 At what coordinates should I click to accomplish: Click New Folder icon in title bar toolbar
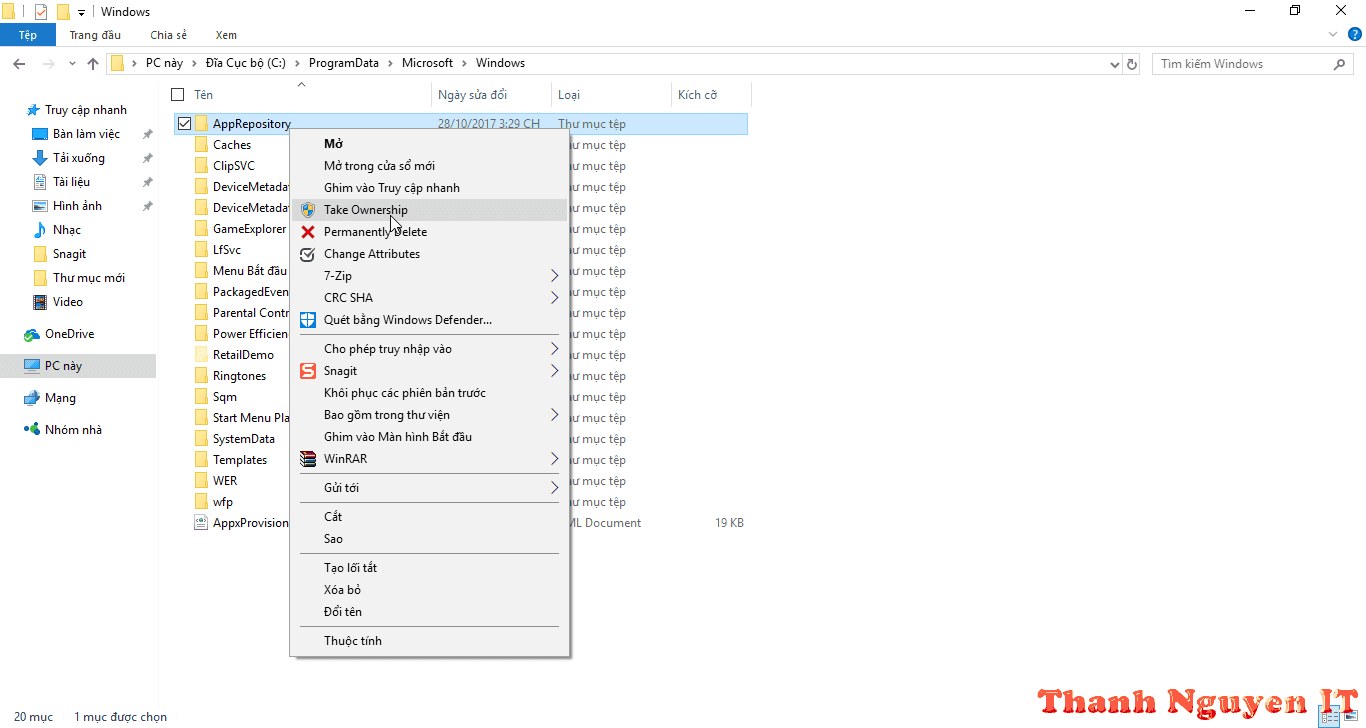[63, 11]
